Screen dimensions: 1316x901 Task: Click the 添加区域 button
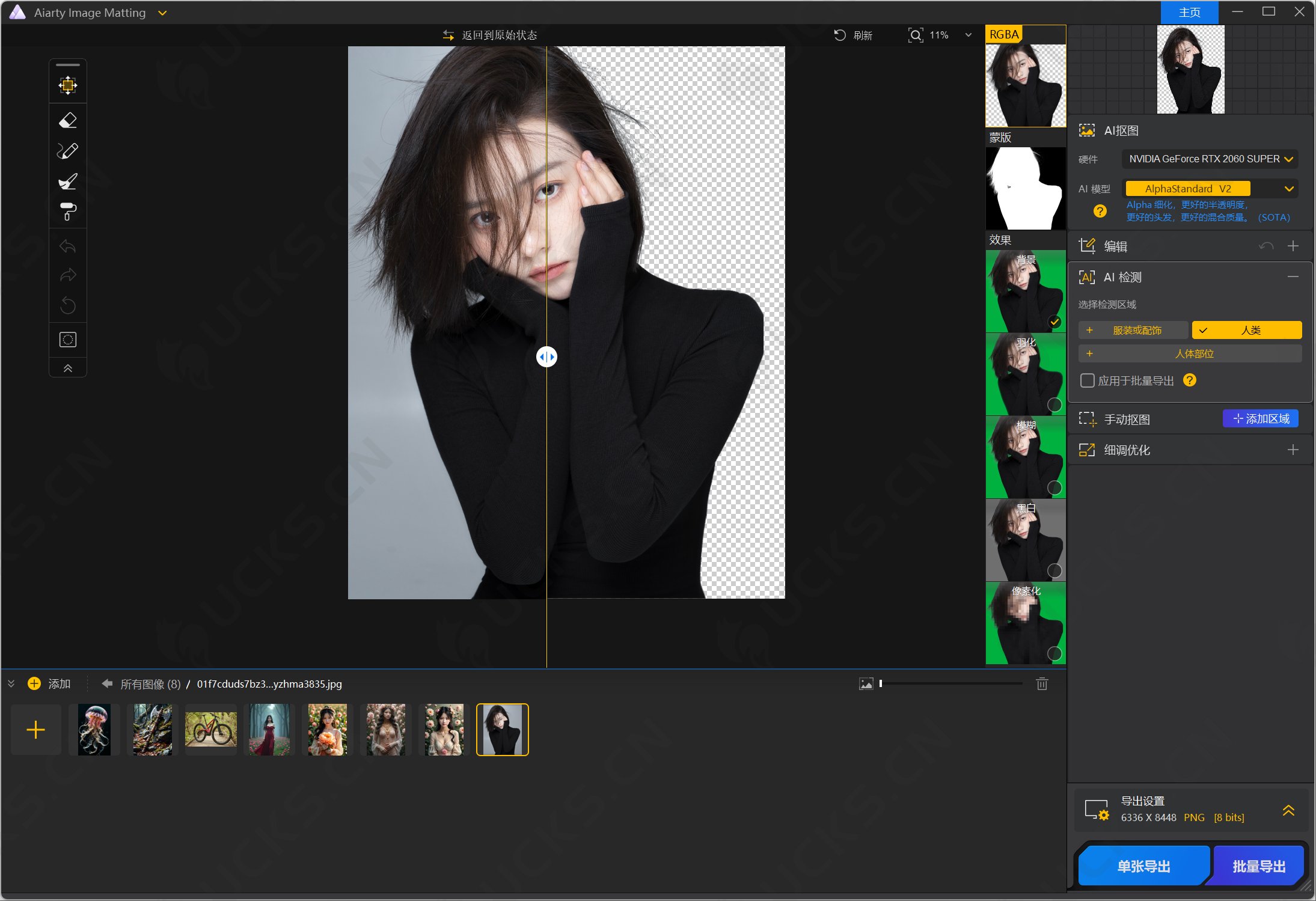pyautogui.click(x=1261, y=418)
